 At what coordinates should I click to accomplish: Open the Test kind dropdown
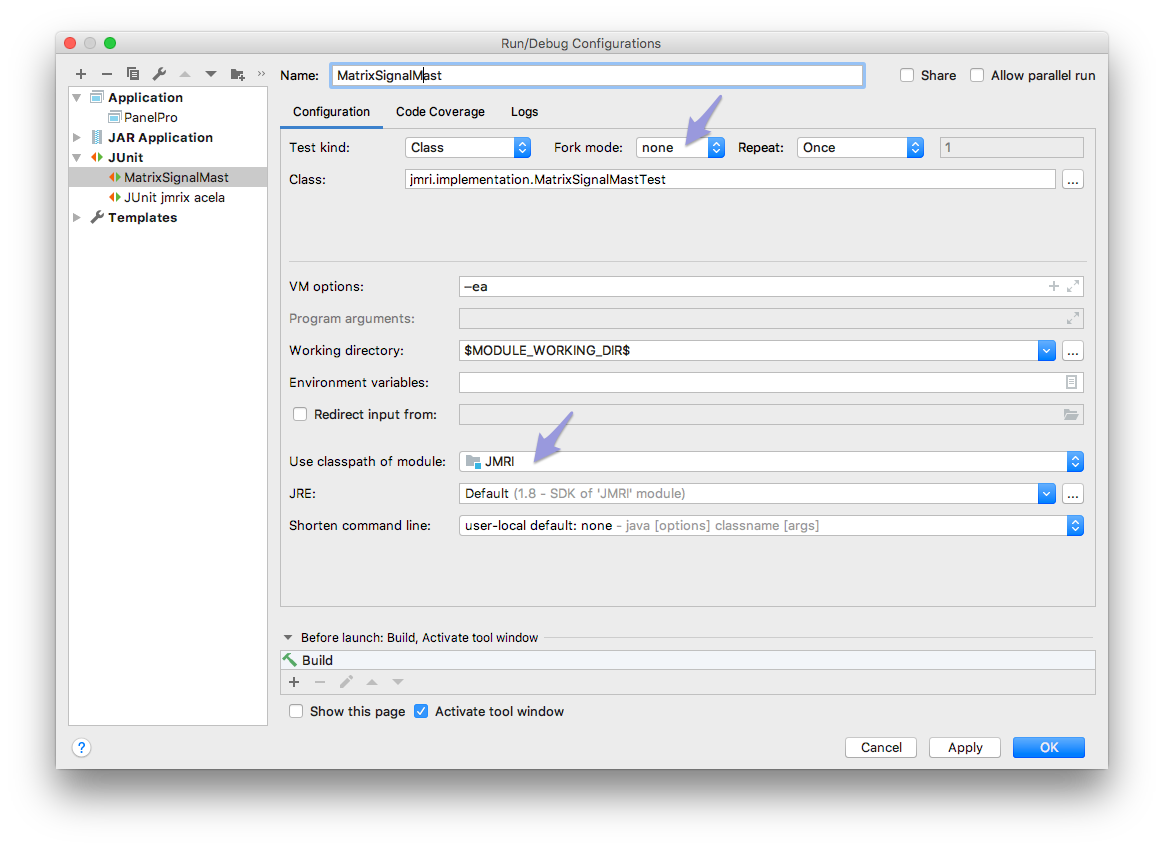469,147
